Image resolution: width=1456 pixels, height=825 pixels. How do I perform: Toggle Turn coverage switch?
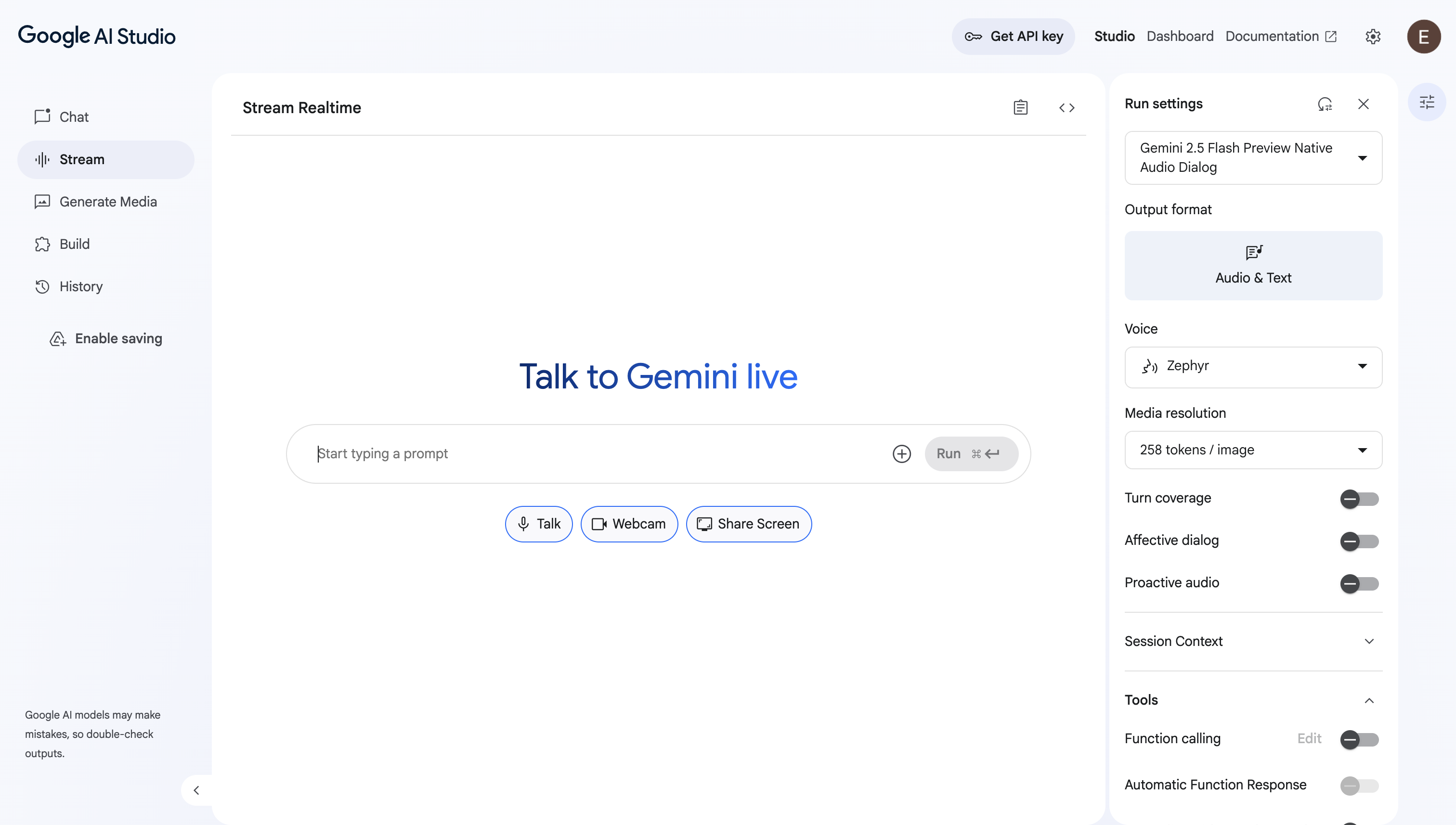[1359, 499]
